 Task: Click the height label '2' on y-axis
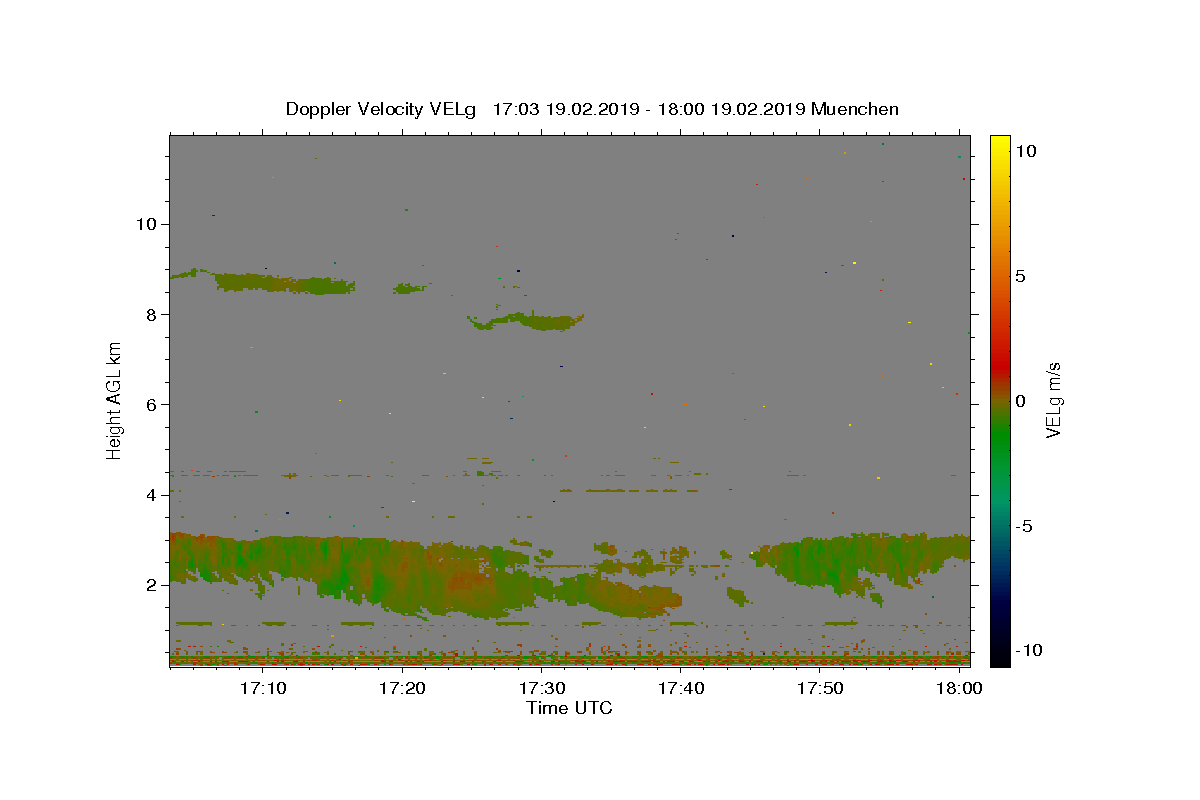coord(151,585)
